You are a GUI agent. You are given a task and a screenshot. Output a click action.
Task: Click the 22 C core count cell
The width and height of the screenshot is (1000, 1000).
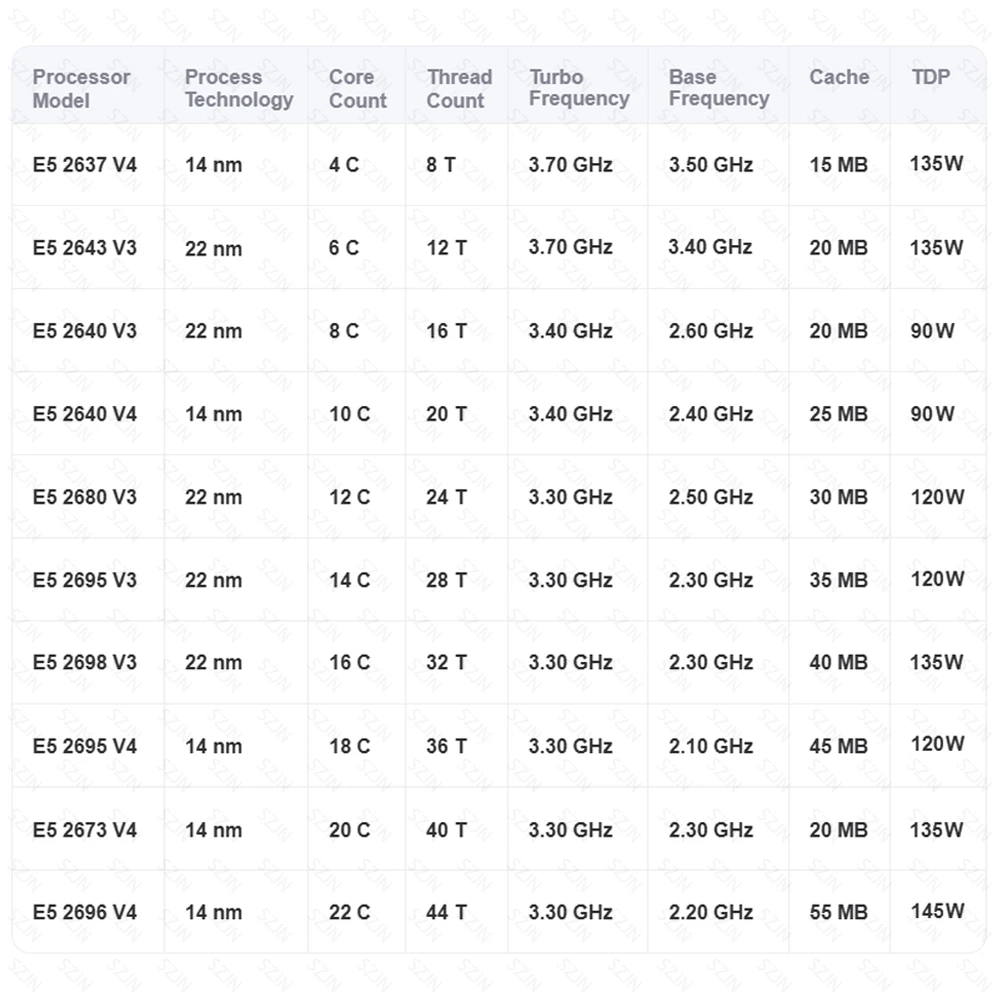point(349,912)
